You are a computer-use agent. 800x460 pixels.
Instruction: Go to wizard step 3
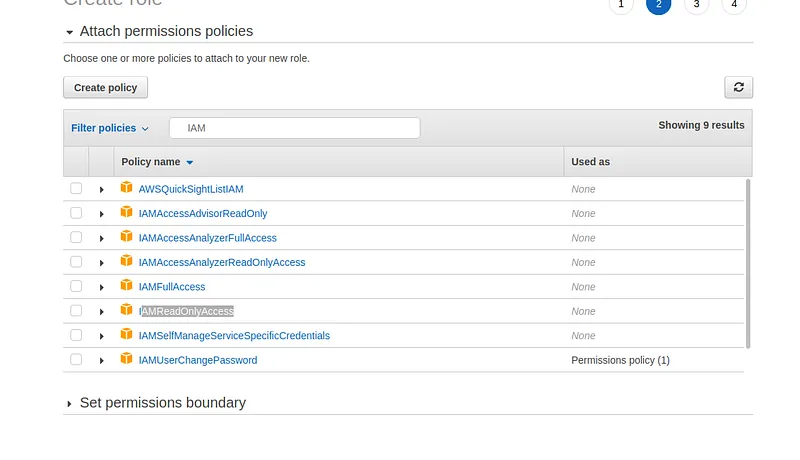[x=696, y=4]
